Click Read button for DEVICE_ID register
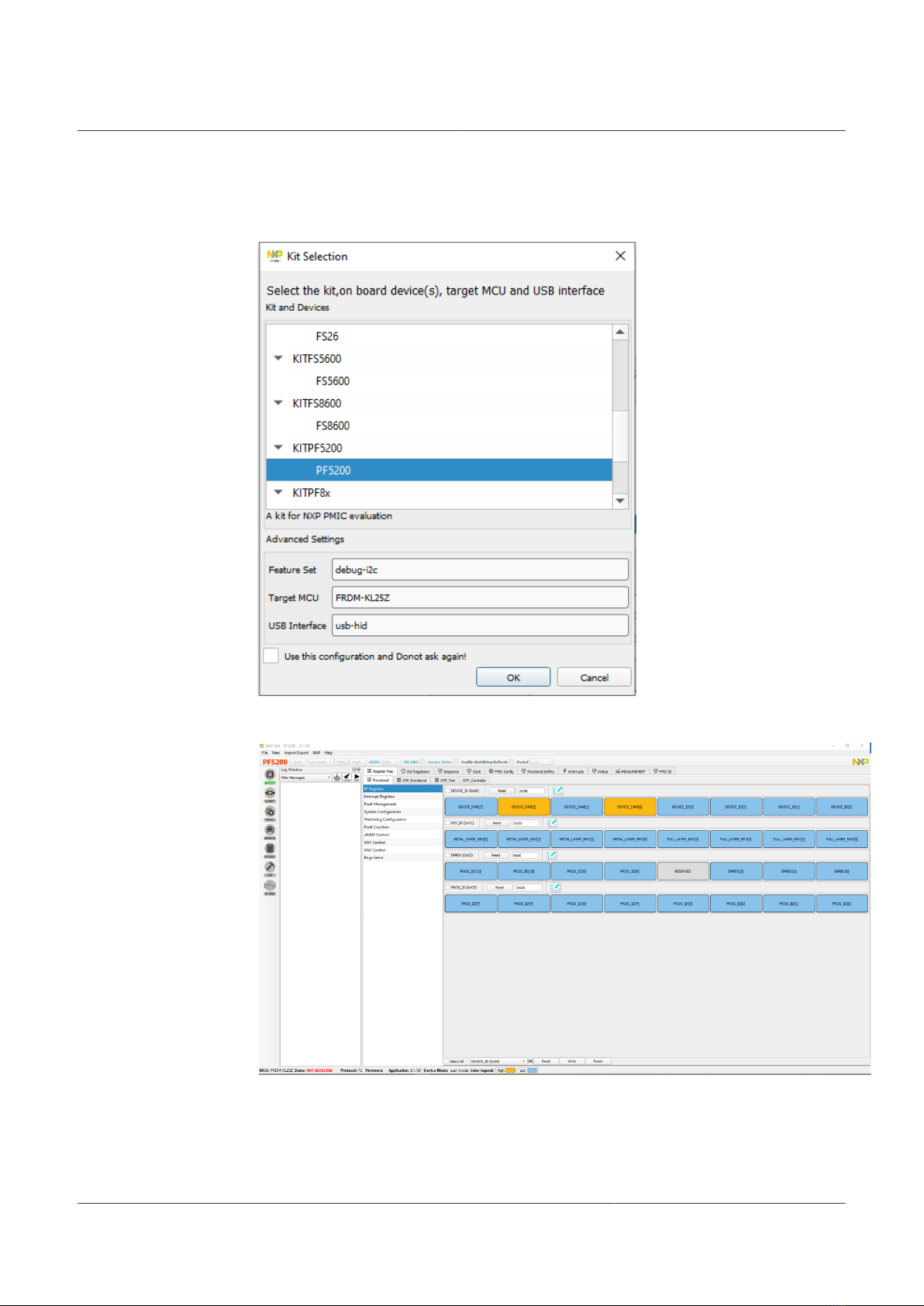924x1306 pixels. click(502, 791)
